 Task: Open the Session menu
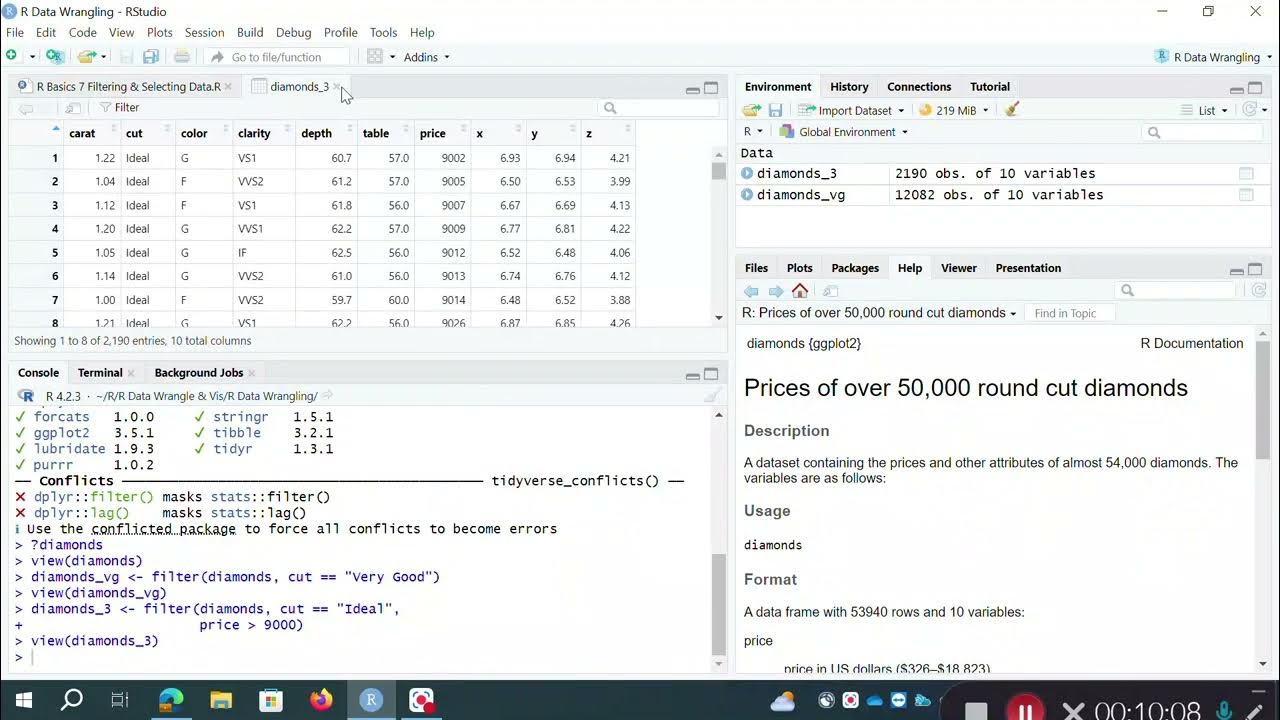[x=204, y=32]
